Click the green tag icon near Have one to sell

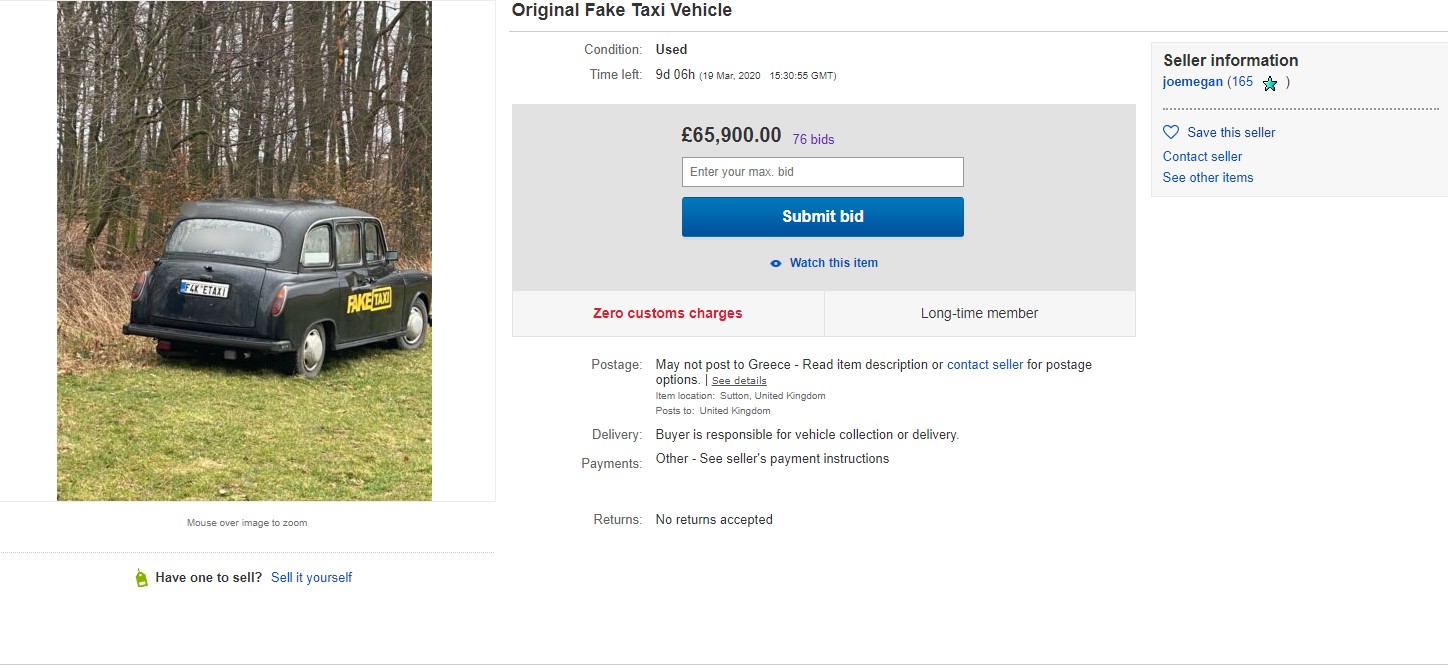click(141, 578)
